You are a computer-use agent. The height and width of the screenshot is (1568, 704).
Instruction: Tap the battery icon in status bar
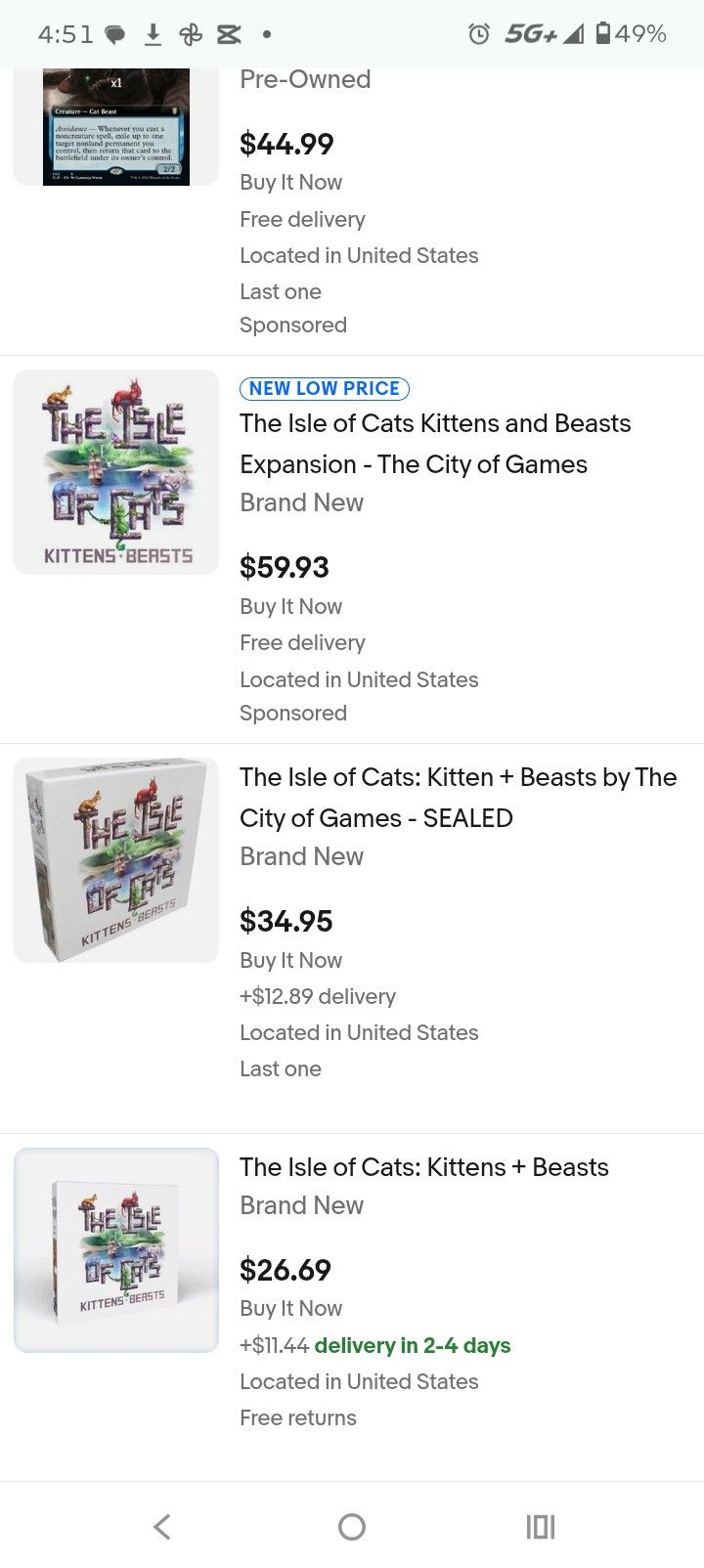coord(603,34)
